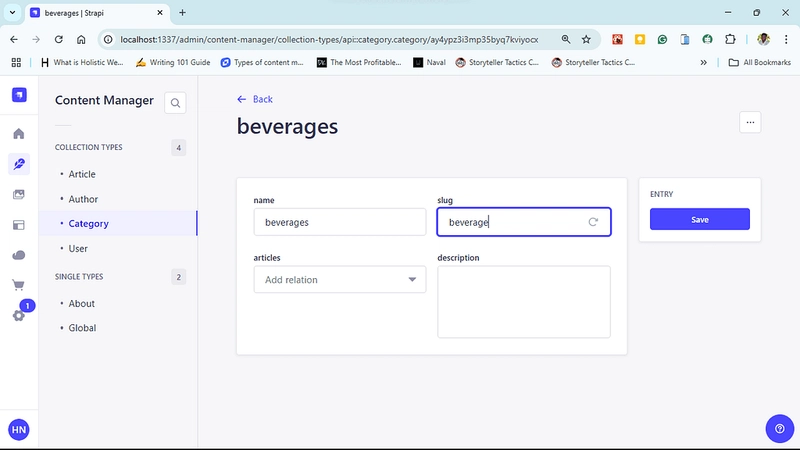Bookmark this page with star icon
Image resolution: width=800 pixels, height=450 pixels.
[x=586, y=39]
